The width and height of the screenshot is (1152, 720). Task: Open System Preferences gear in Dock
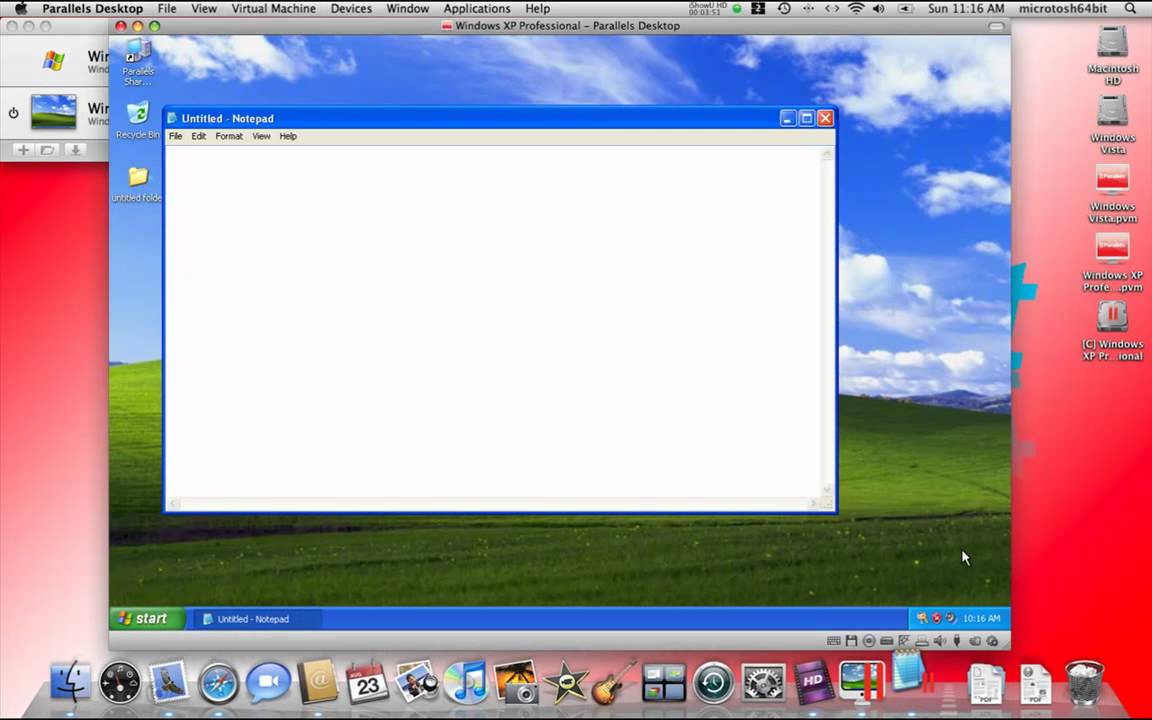coord(763,683)
